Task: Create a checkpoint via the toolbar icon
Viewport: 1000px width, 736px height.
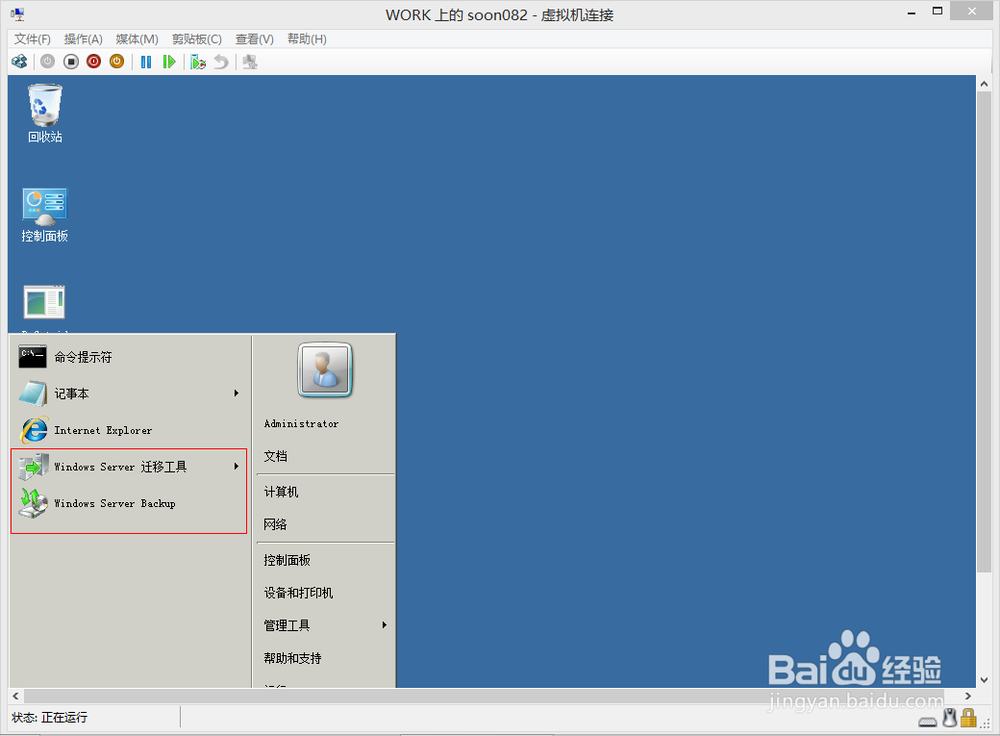Action: (198, 62)
